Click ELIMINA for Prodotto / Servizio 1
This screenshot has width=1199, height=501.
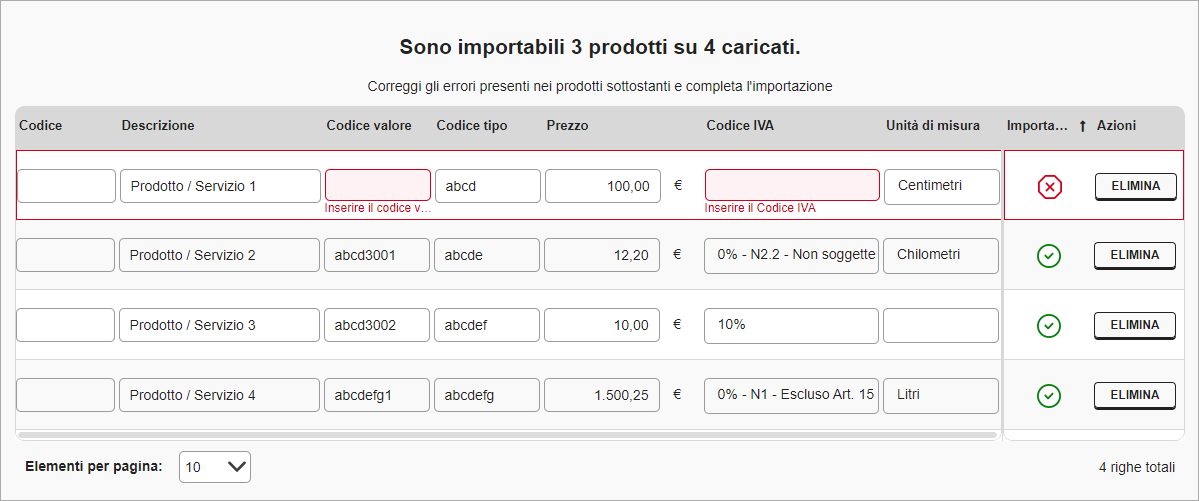1135,186
